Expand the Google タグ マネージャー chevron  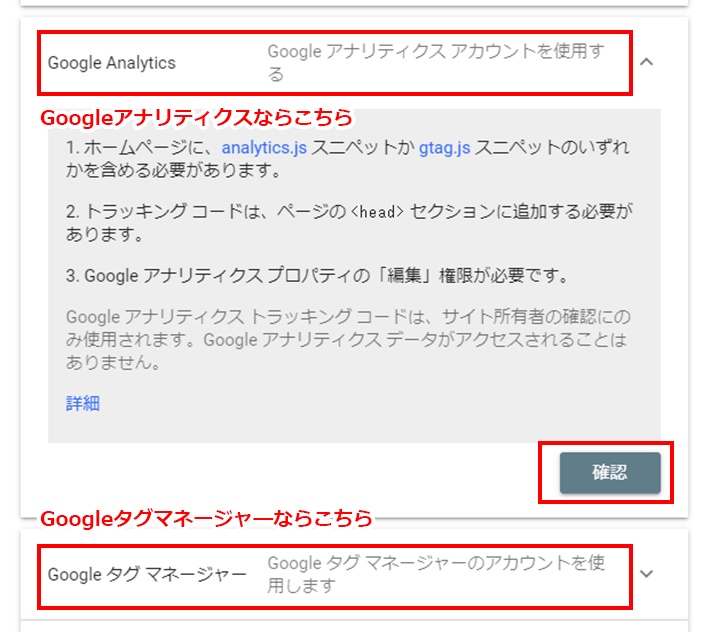tap(647, 574)
